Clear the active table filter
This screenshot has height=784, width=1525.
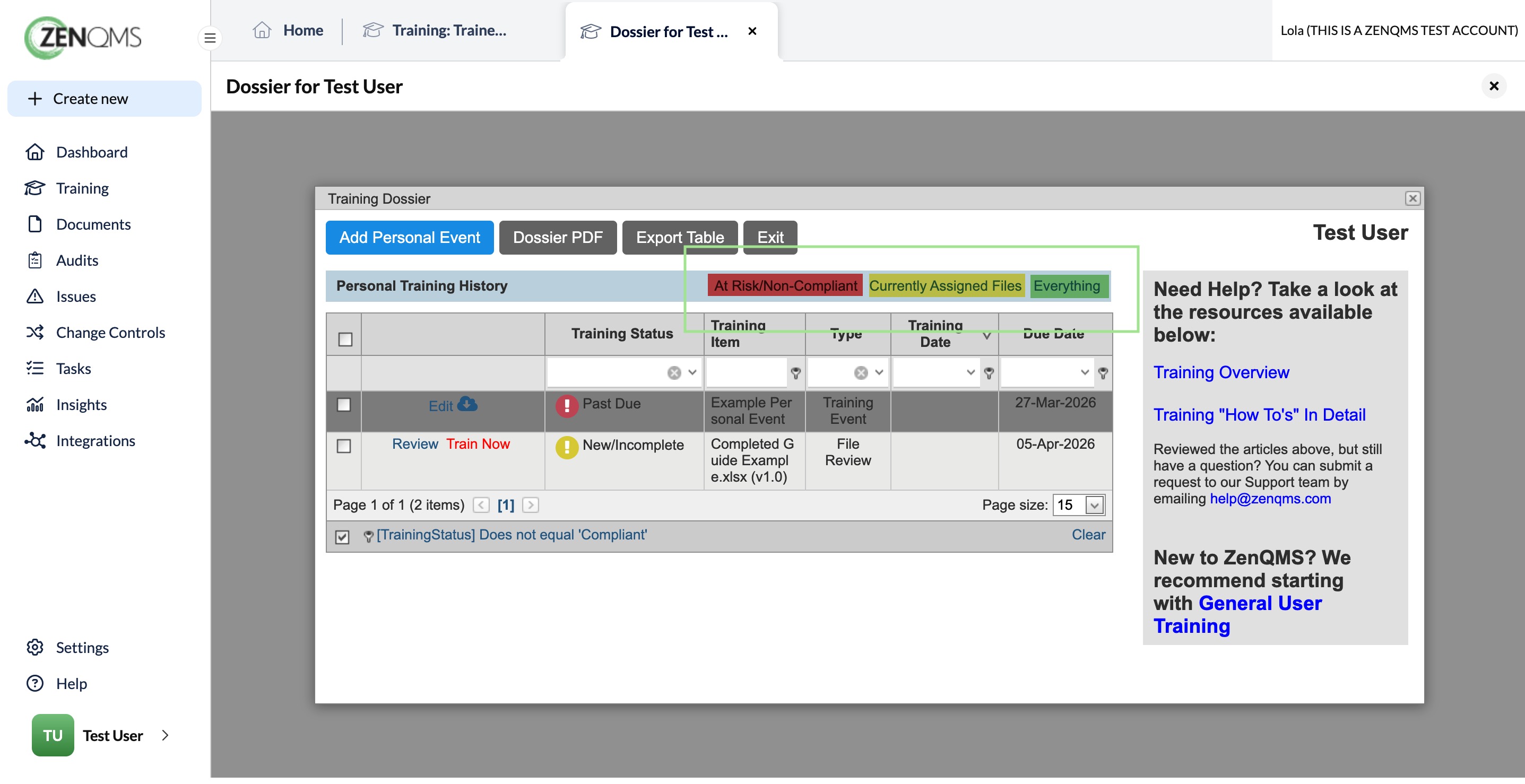[x=1088, y=535]
